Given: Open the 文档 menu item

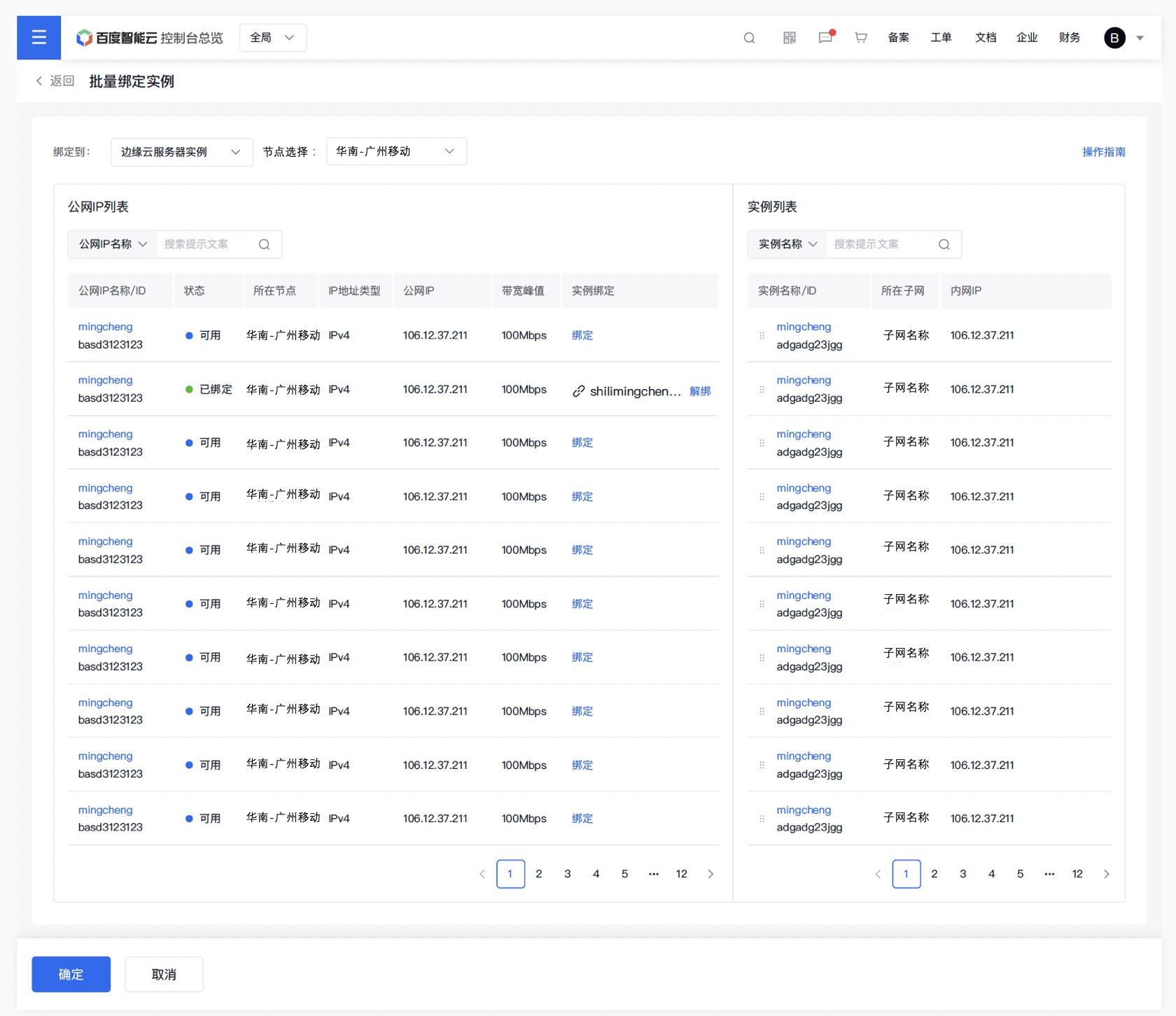Looking at the screenshot, I should pyautogui.click(x=986, y=38).
